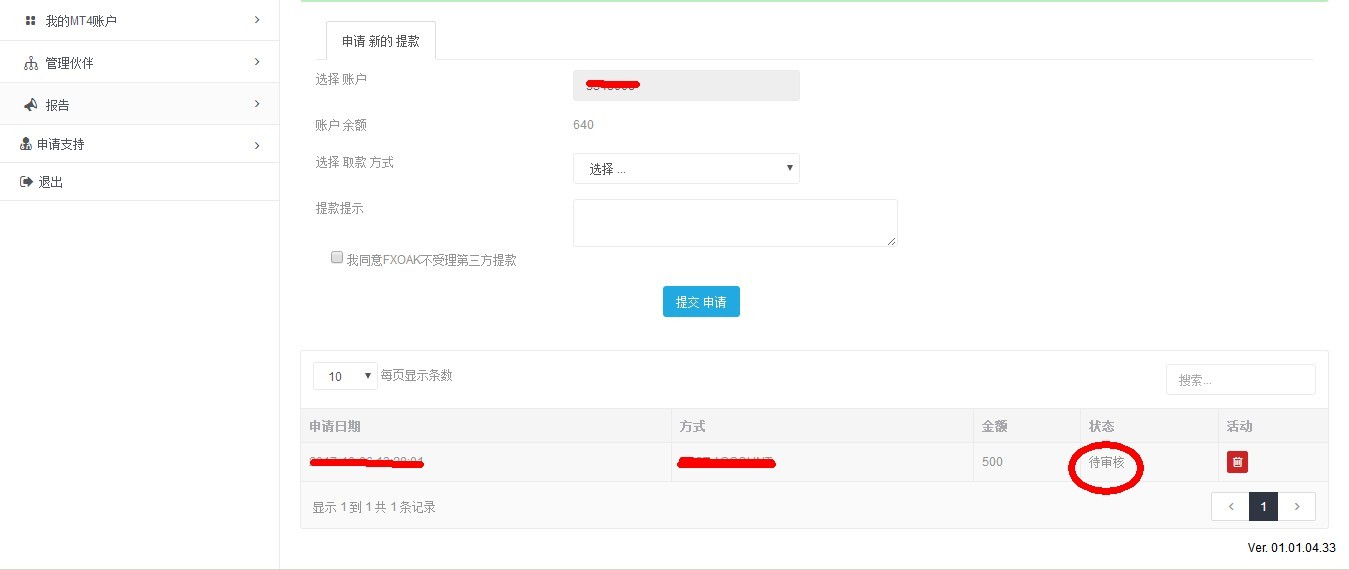This screenshot has height=570, width=1349.
Task: Click page number 1 button
Action: [1263, 507]
